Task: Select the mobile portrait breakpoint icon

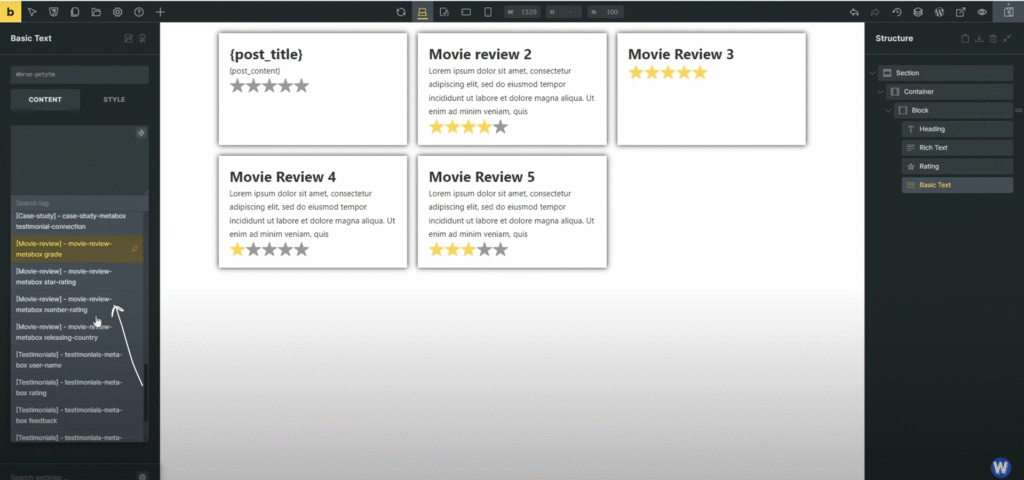Action: [488, 12]
